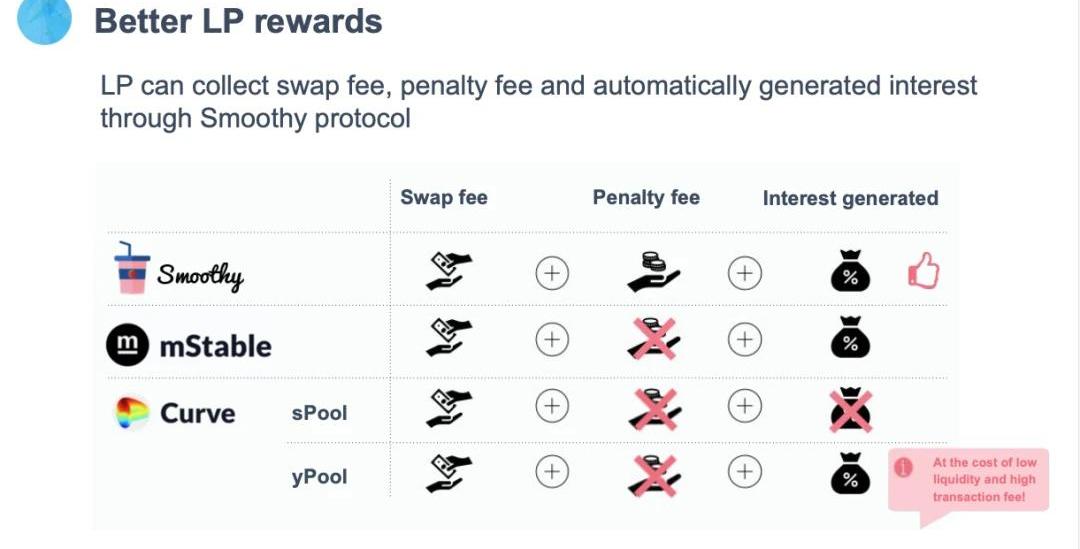Click sPool's crossed-out interest bag icon
Viewport: 1080px width, 549px height.
click(x=850, y=408)
